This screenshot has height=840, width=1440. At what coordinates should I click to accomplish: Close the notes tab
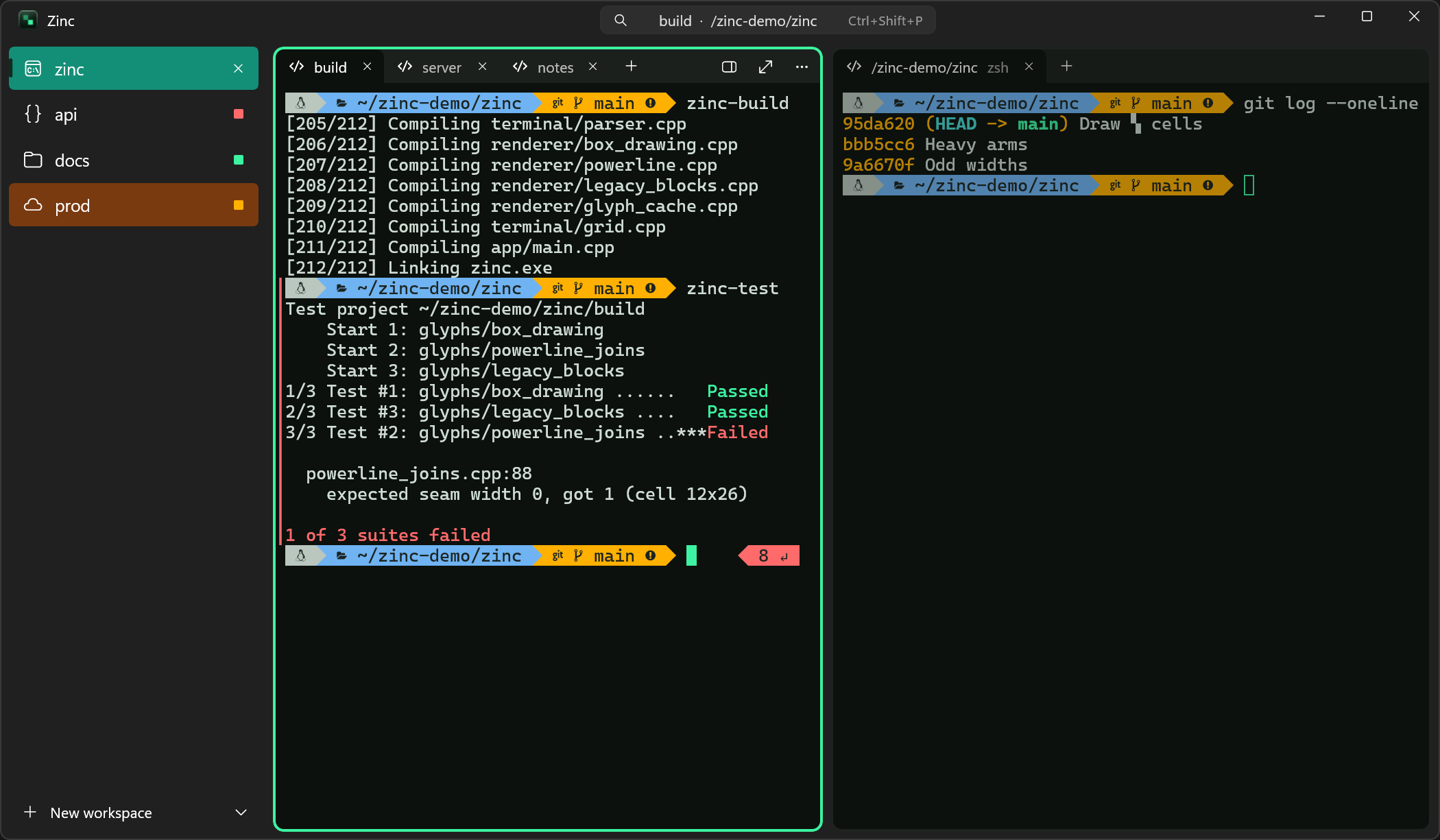pyautogui.click(x=593, y=67)
